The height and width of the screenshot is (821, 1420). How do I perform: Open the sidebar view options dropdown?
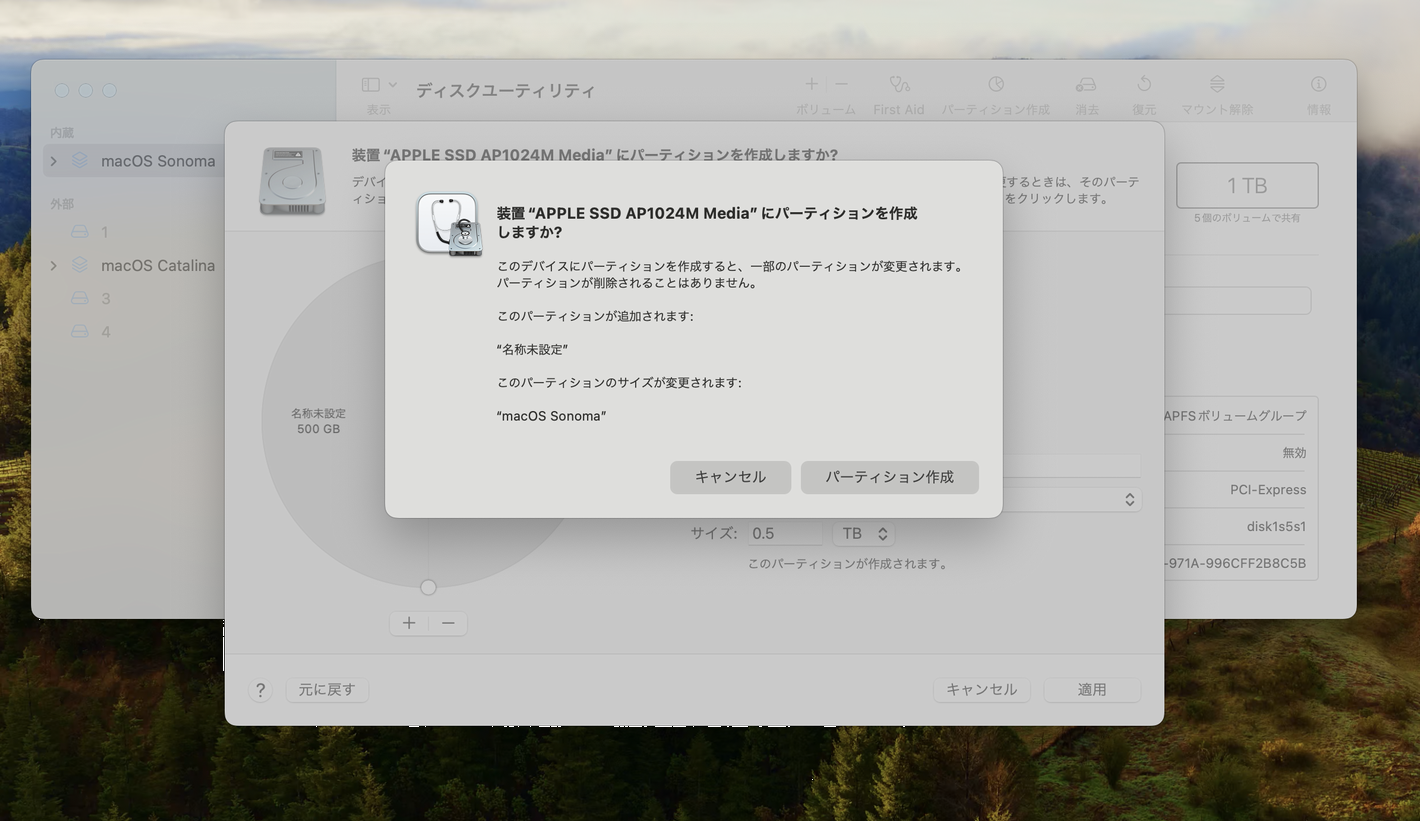coord(379,86)
